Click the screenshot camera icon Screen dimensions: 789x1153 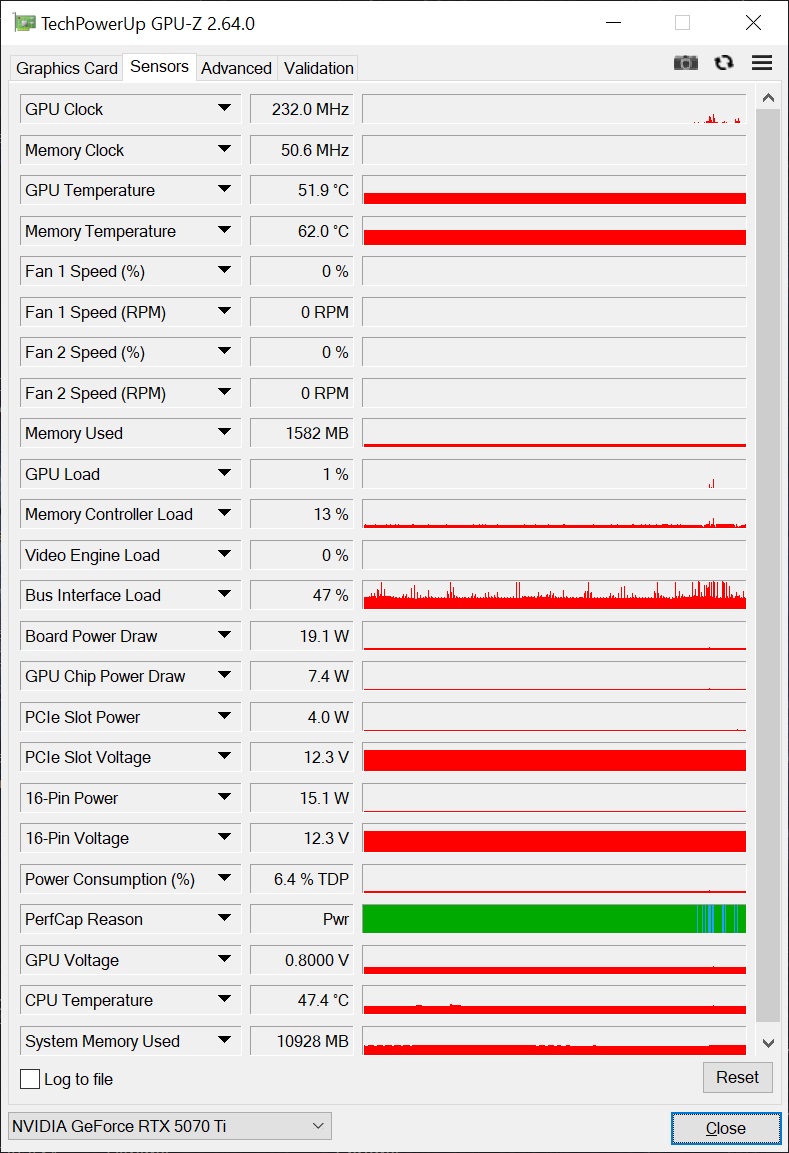tap(685, 63)
